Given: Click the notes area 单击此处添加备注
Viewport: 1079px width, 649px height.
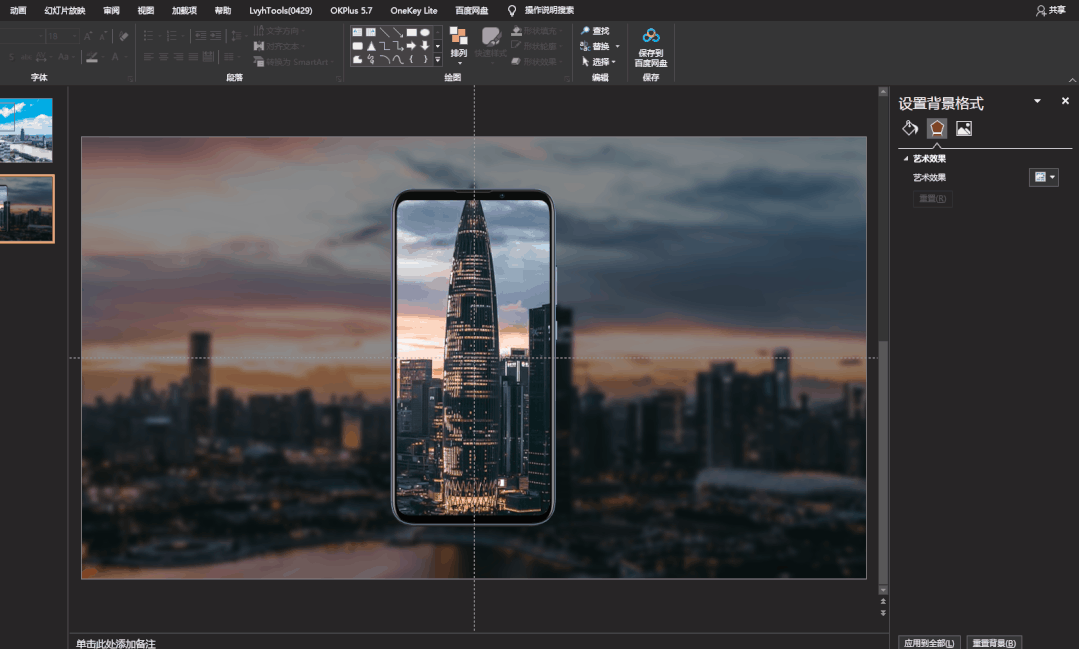Looking at the screenshot, I should point(116,643).
